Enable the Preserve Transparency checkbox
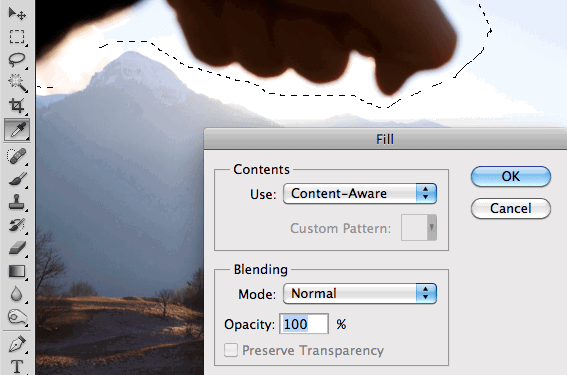 point(231,350)
